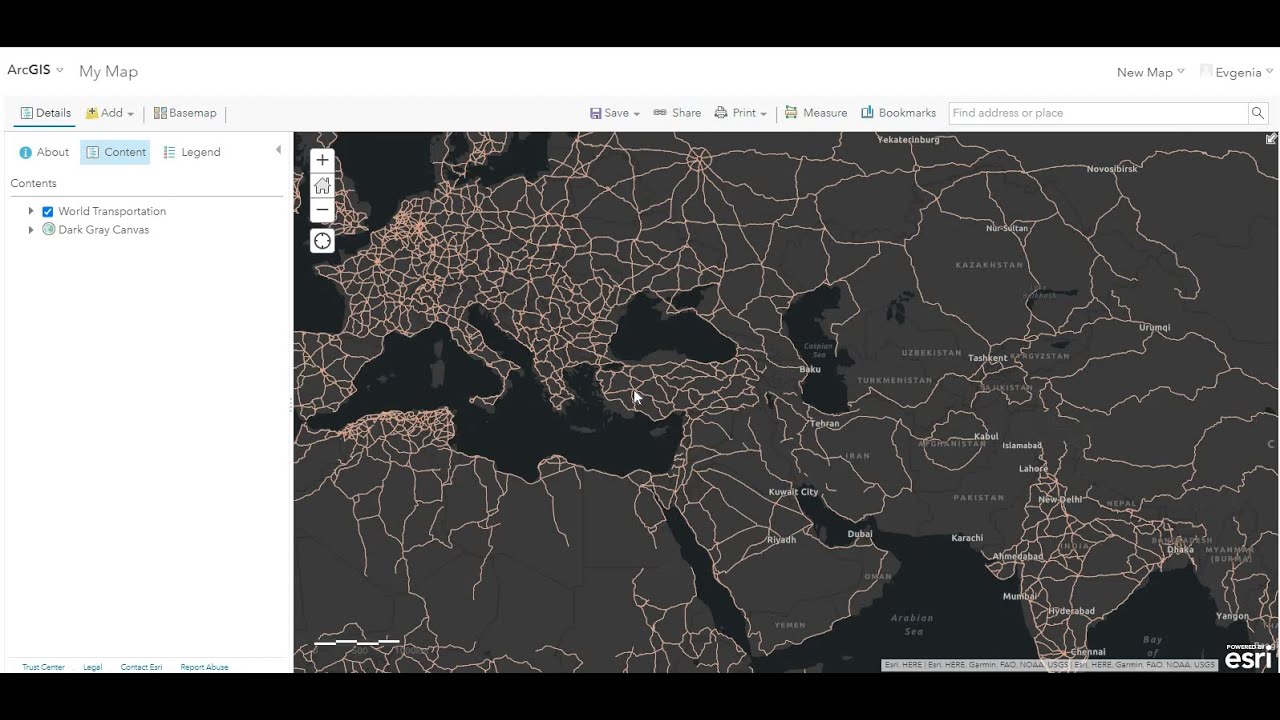1280x720 pixels.
Task: Click the Baku label on map
Action: coord(810,369)
